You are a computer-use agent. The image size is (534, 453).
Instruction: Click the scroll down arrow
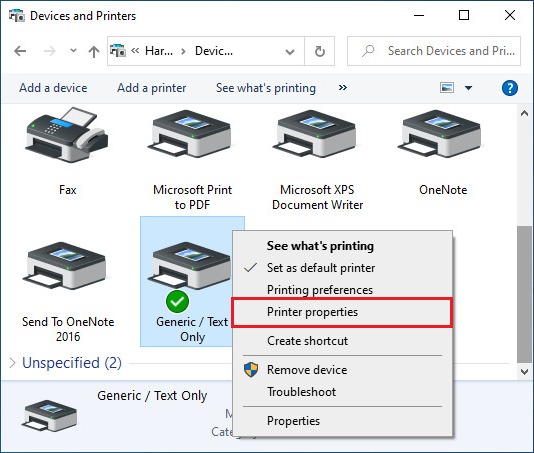tap(524, 372)
